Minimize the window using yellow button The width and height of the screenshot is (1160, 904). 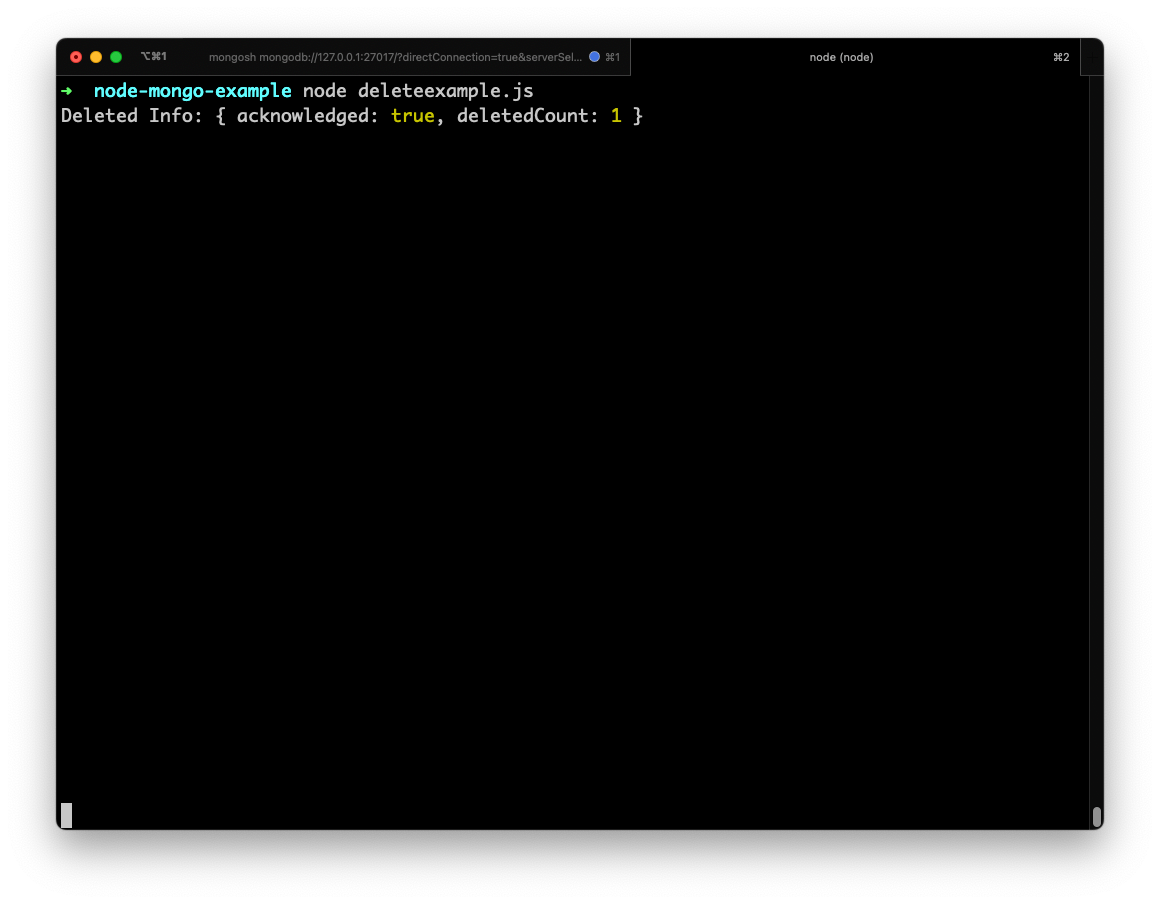pyautogui.click(x=96, y=57)
